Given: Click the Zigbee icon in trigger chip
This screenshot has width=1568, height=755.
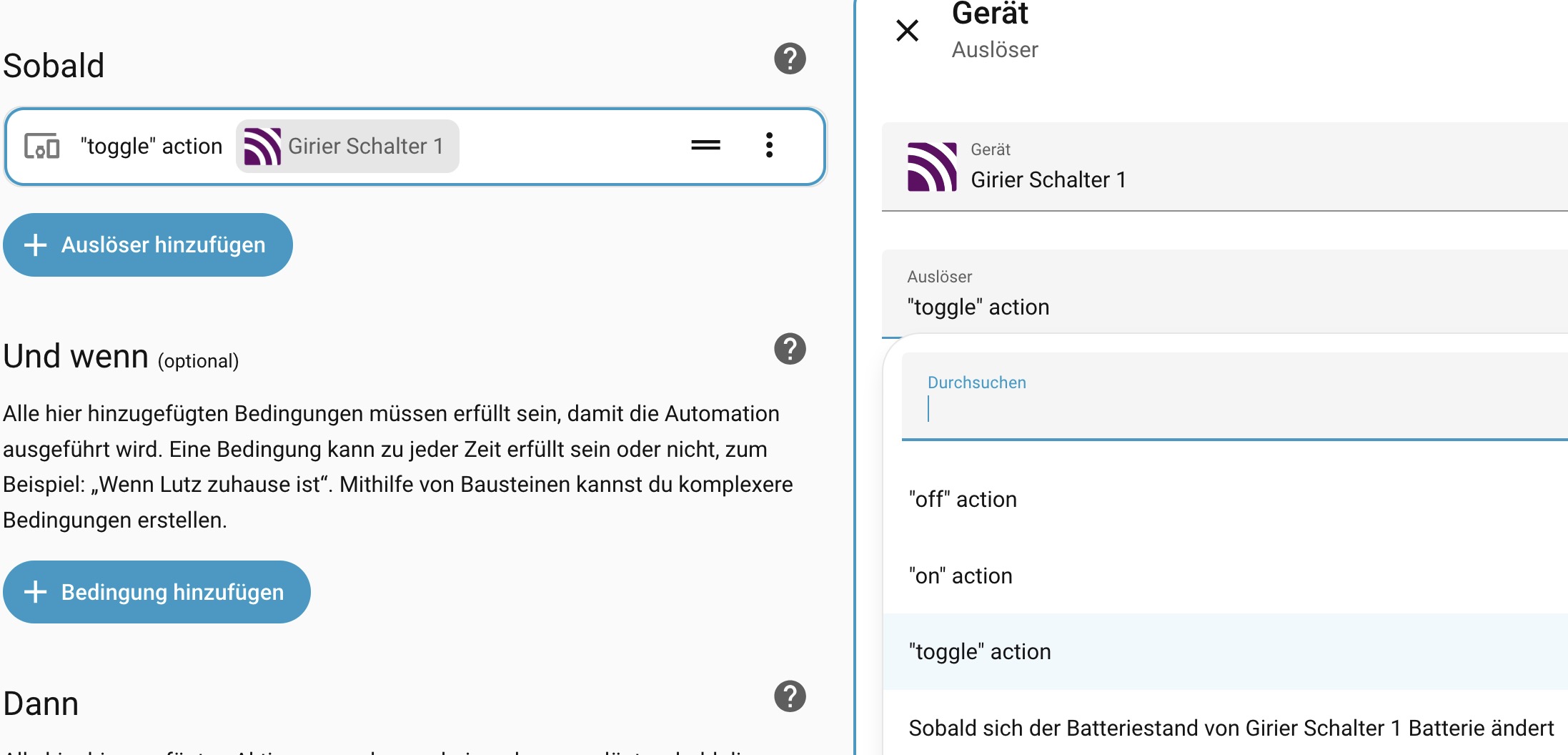Looking at the screenshot, I should point(262,146).
